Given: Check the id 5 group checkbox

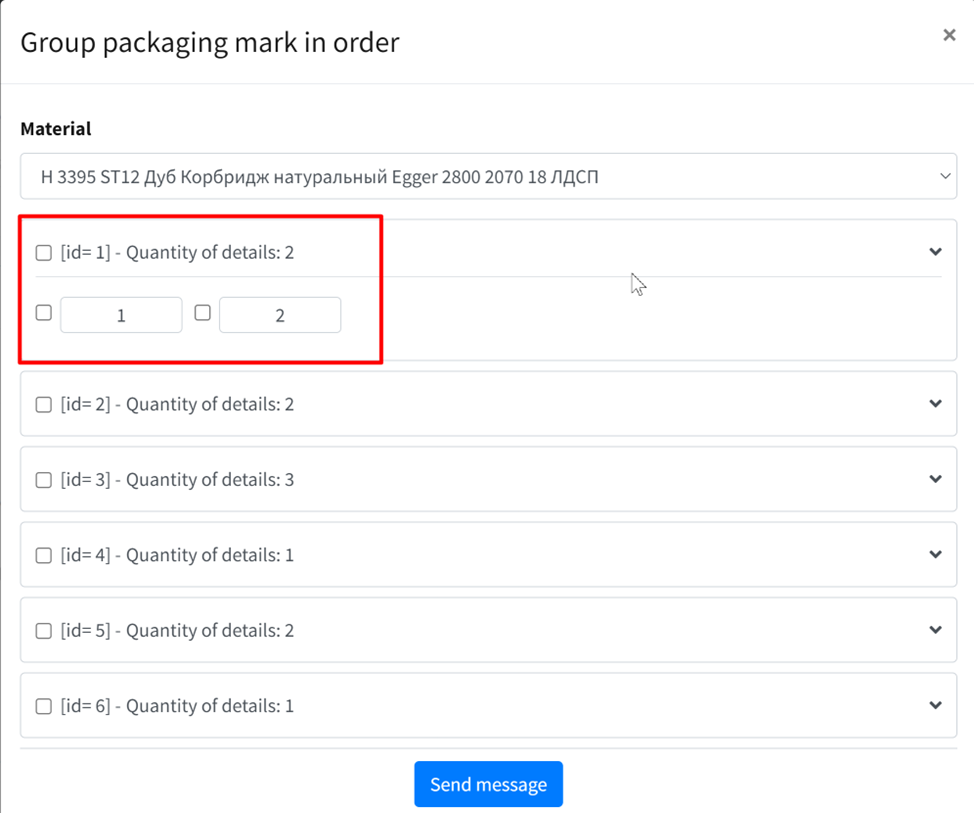Looking at the screenshot, I should [x=44, y=631].
